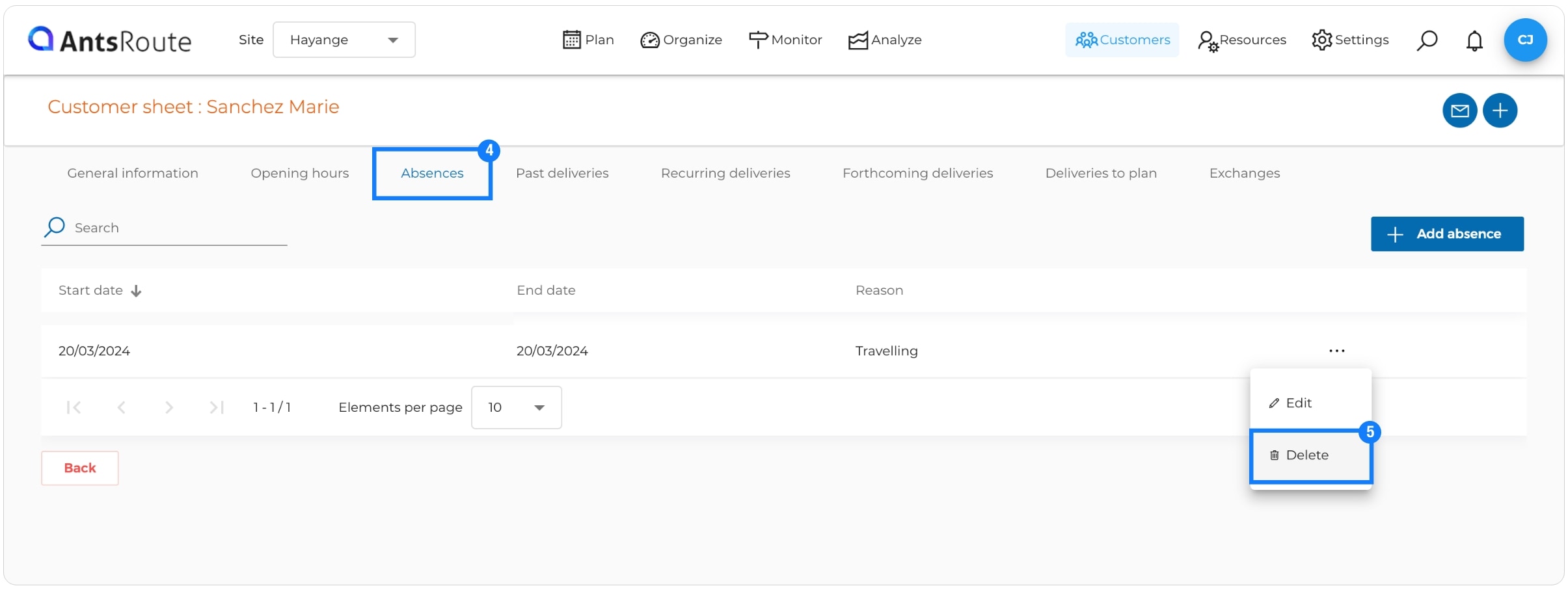Open the Plan menu

click(x=588, y=40)
